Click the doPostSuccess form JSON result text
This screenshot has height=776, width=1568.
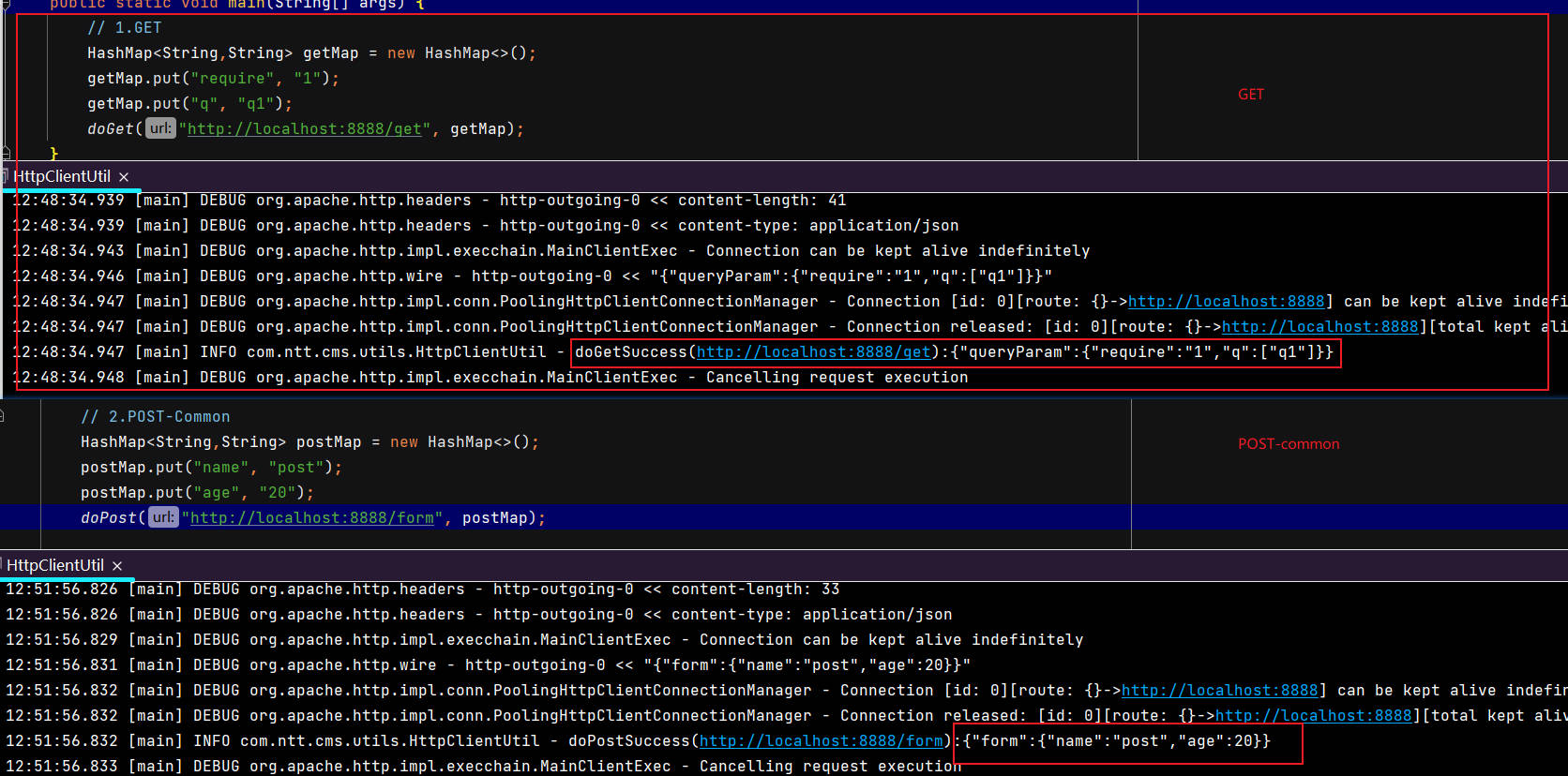1117,740
